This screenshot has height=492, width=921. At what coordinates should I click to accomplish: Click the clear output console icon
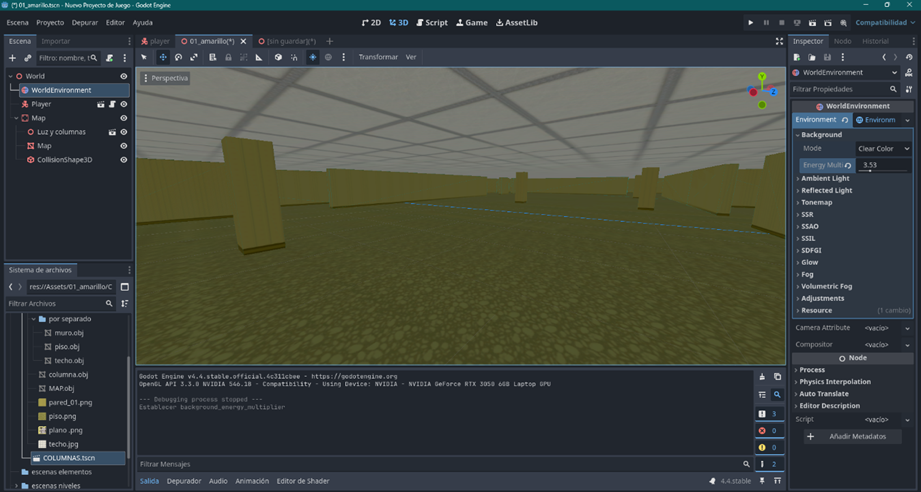click(x=762, y=377)
